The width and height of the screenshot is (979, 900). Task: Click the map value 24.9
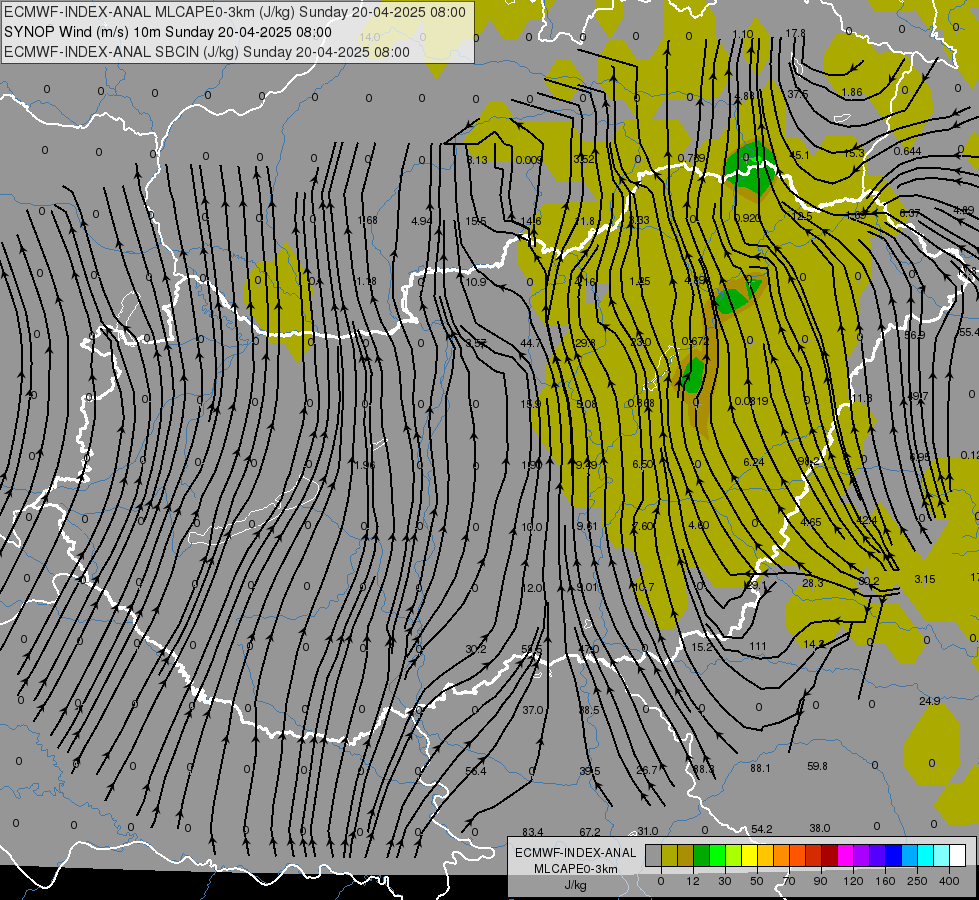click(x=930, y=701)
